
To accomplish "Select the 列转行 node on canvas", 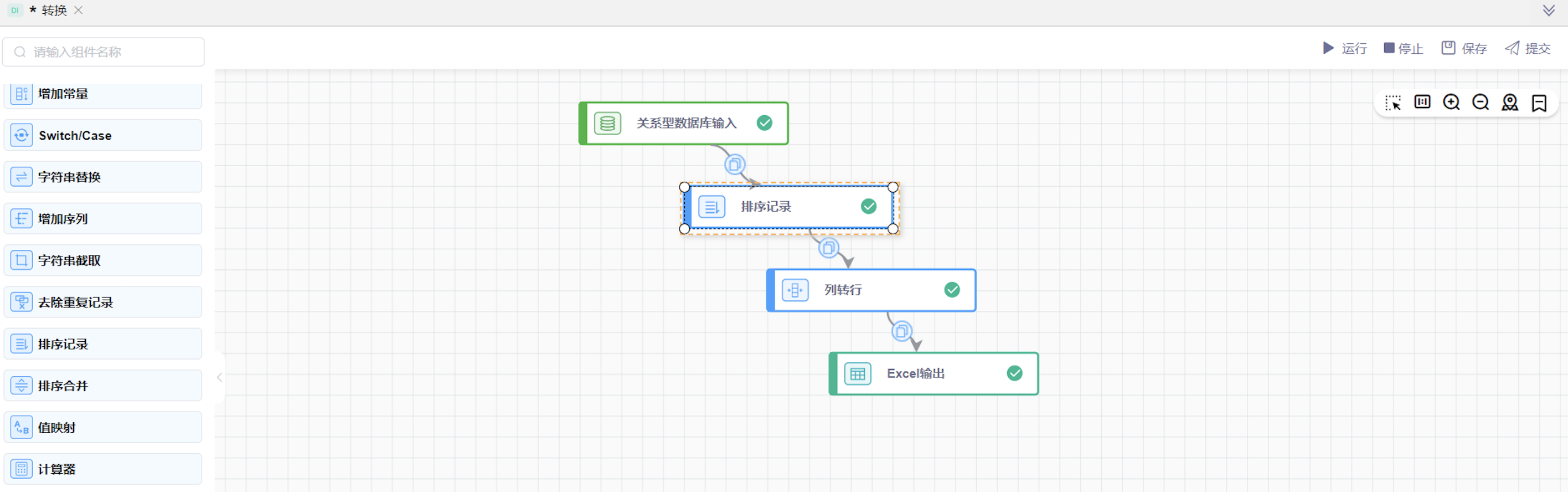I will tap(870, 290).
